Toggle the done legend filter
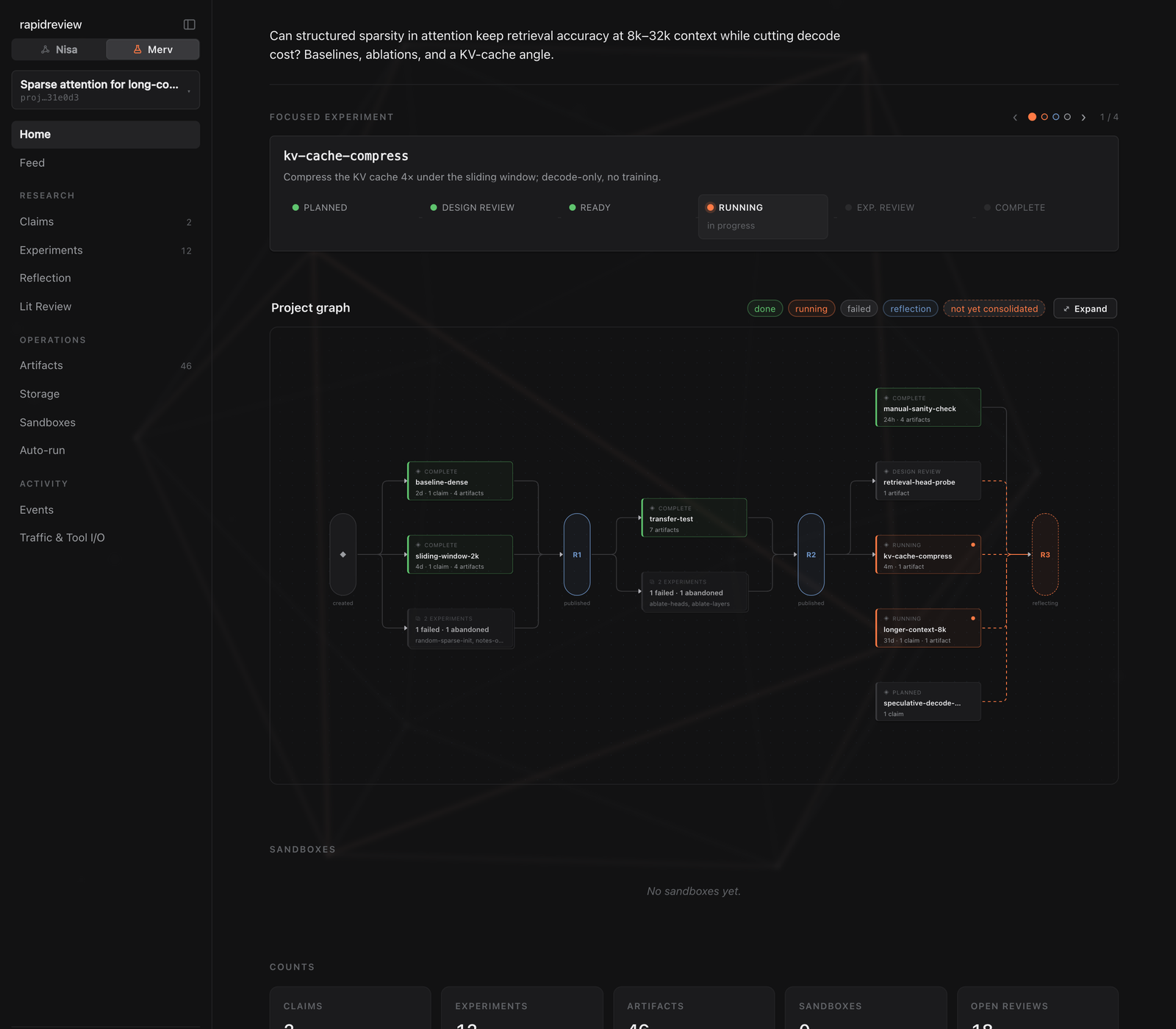This screenshot has height=1029, width=1176. pyautogui.click(x=765, y=309)
